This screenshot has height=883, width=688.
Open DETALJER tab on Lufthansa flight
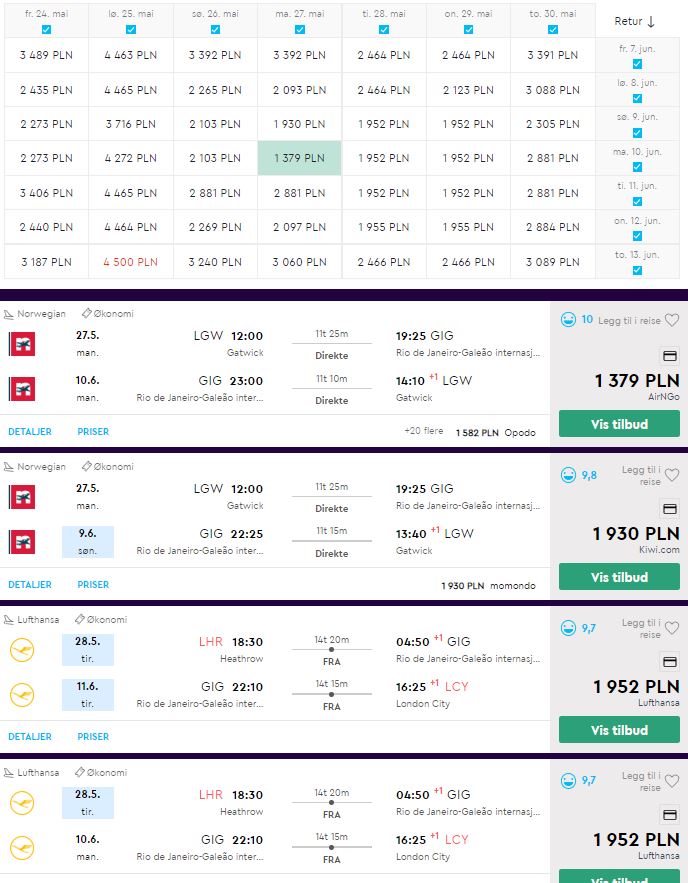[30, 737]
